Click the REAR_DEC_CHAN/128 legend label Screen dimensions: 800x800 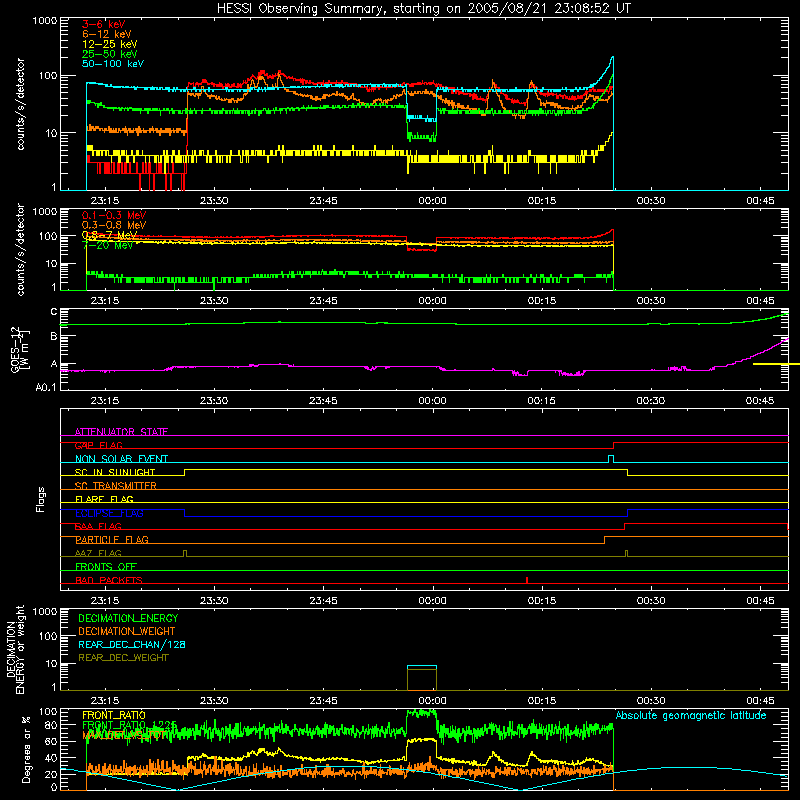tap(132, 645)
